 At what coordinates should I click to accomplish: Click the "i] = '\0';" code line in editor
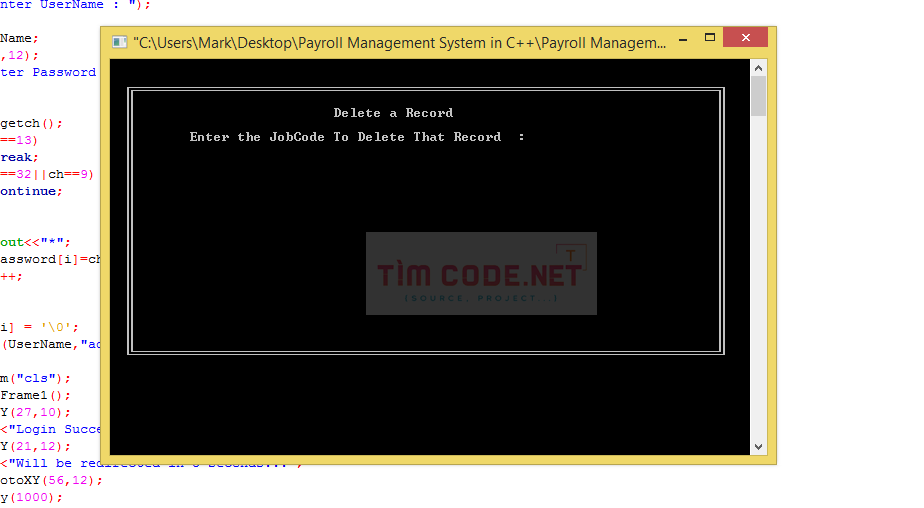point(39,327)
